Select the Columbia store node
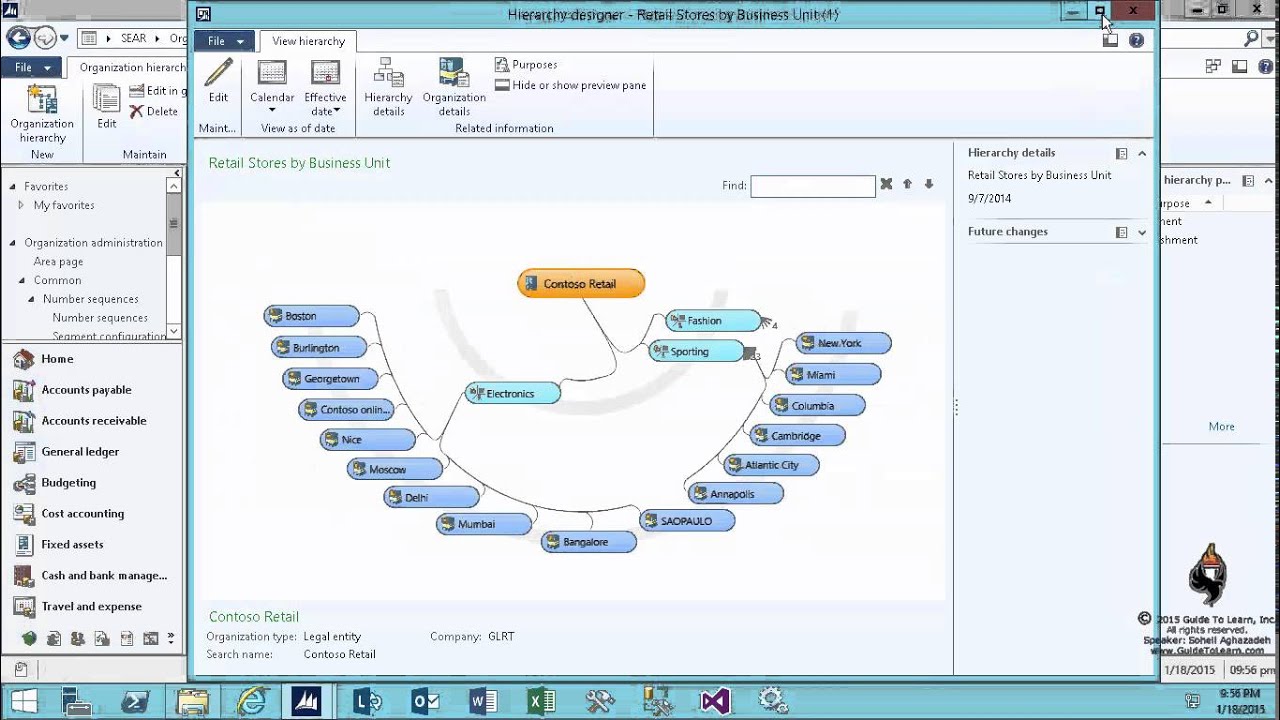Viewport: 1280px width, 720px height. [x=817, y=406]
